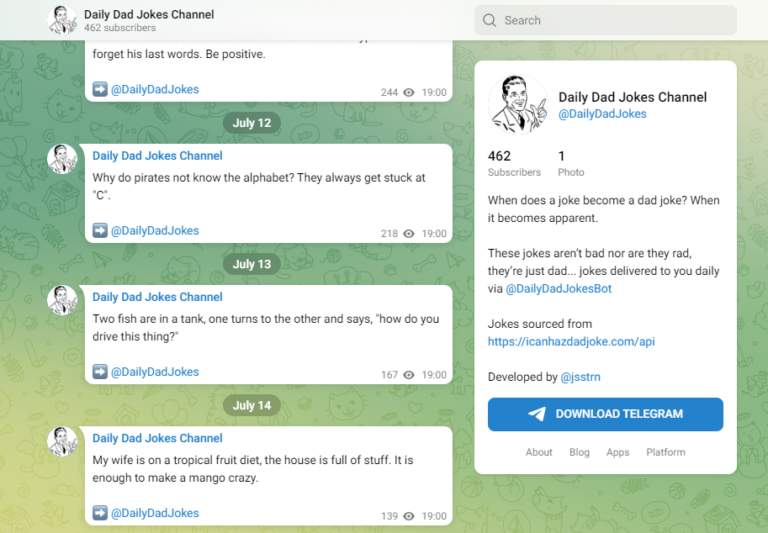
Task: Open channel name above the mango joke
Action: pos(157,438)
